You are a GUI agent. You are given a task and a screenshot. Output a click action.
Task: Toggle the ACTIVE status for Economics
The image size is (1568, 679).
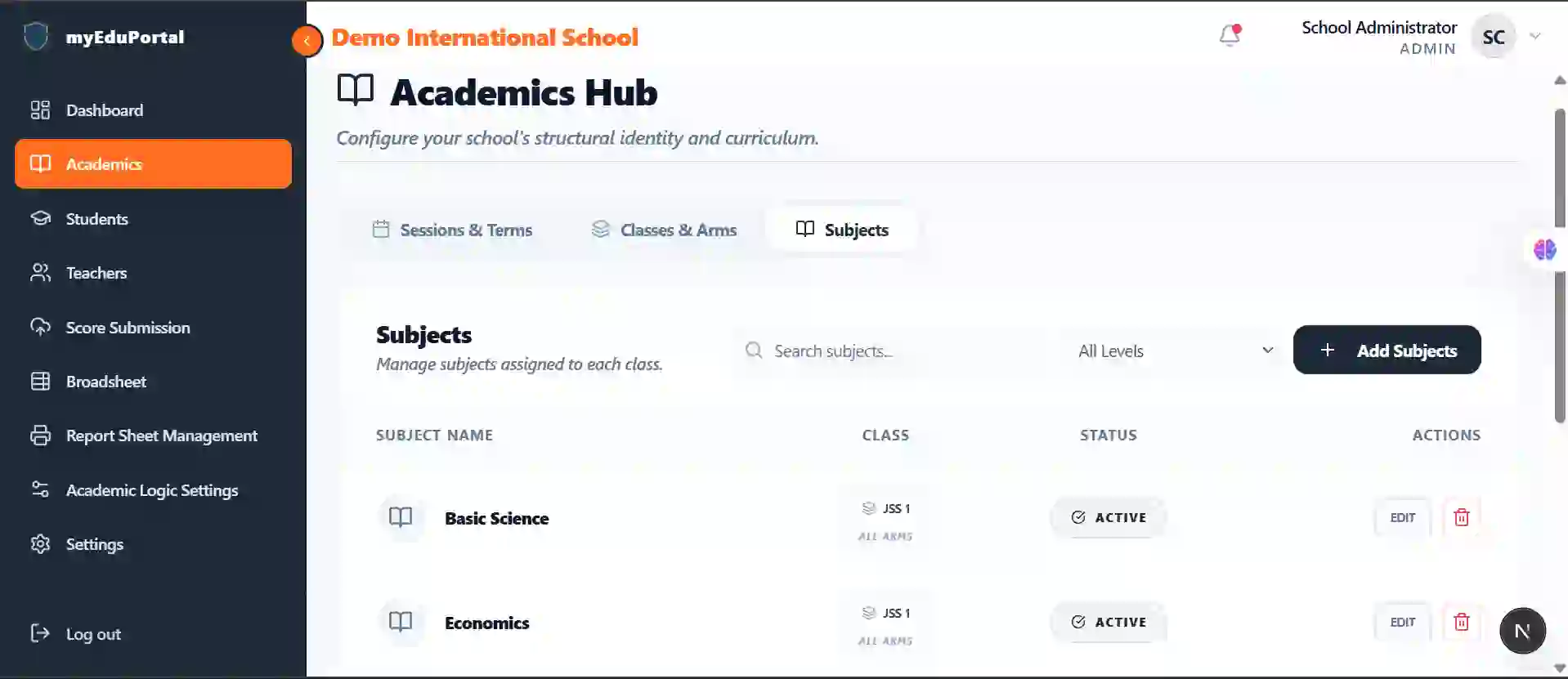(x=1108, y=622)
